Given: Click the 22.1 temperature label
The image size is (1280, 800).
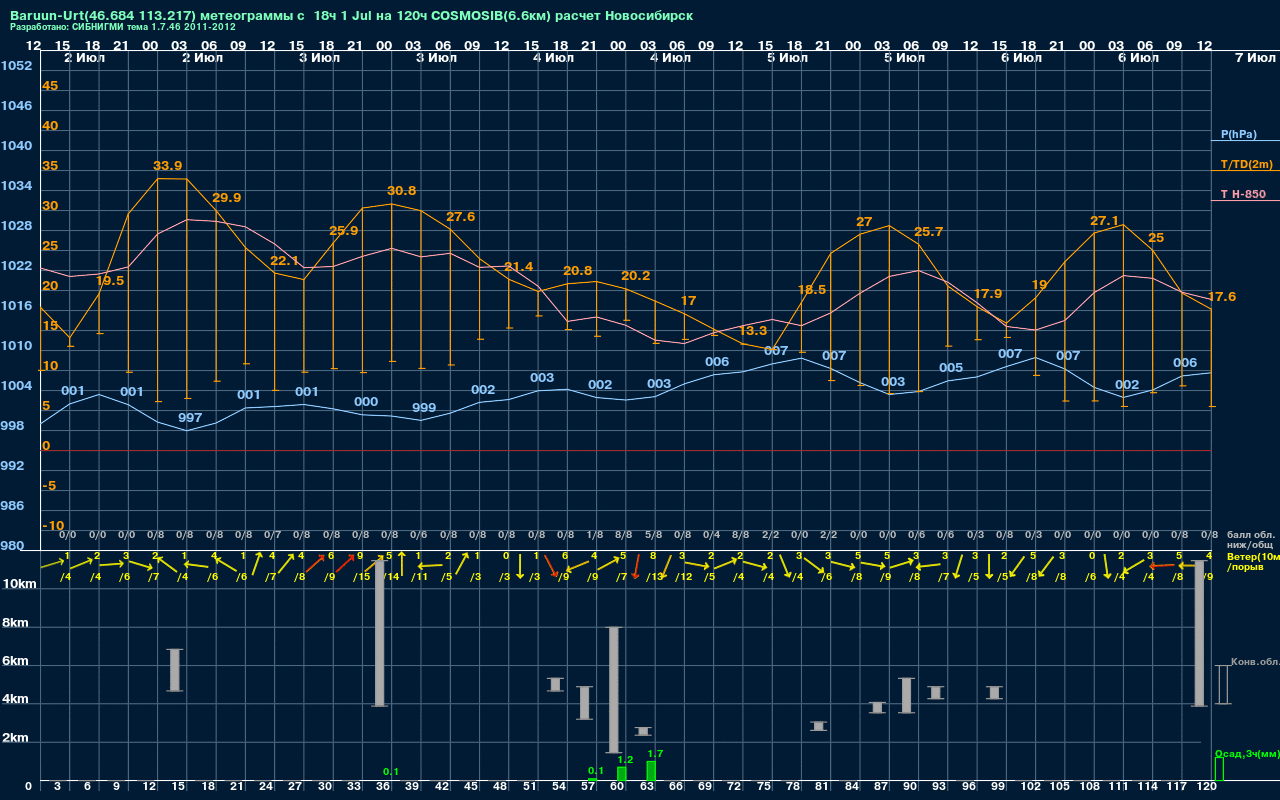Looking at the screenshot, I should (x=285, y=261).
